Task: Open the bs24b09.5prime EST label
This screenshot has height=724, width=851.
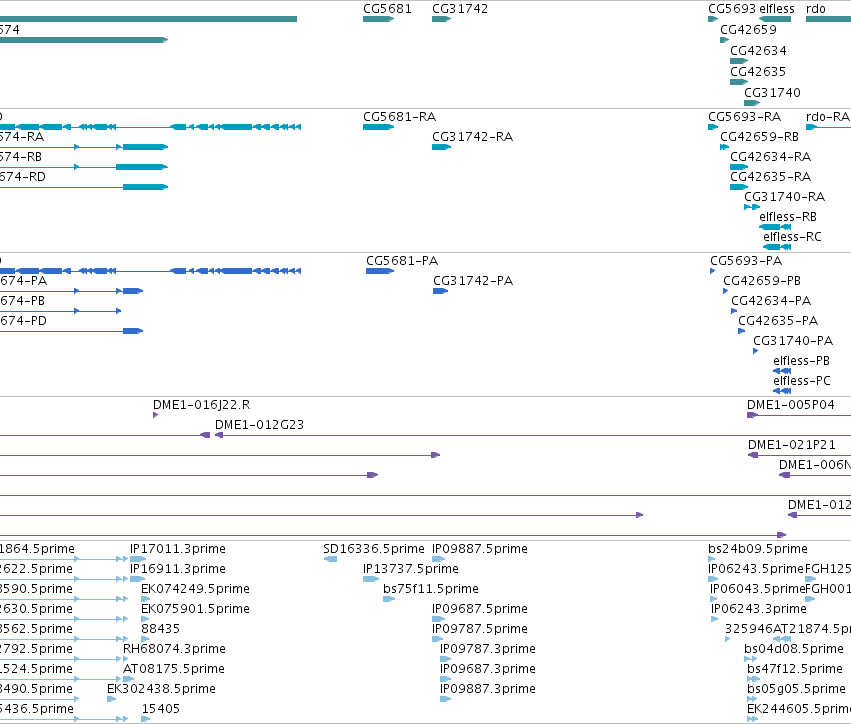Action: 758,549
